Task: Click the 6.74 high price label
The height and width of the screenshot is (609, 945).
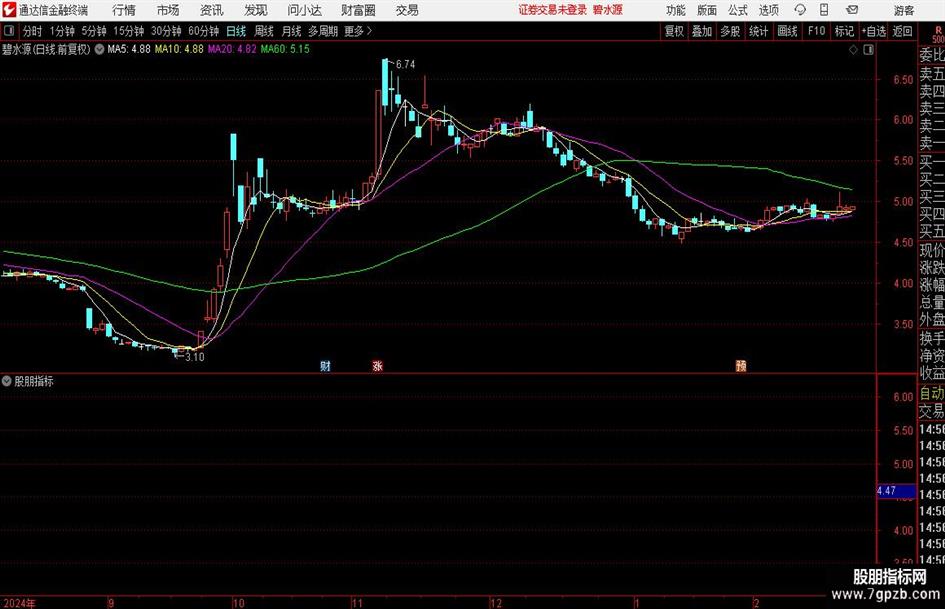Action: click(406, 65)
